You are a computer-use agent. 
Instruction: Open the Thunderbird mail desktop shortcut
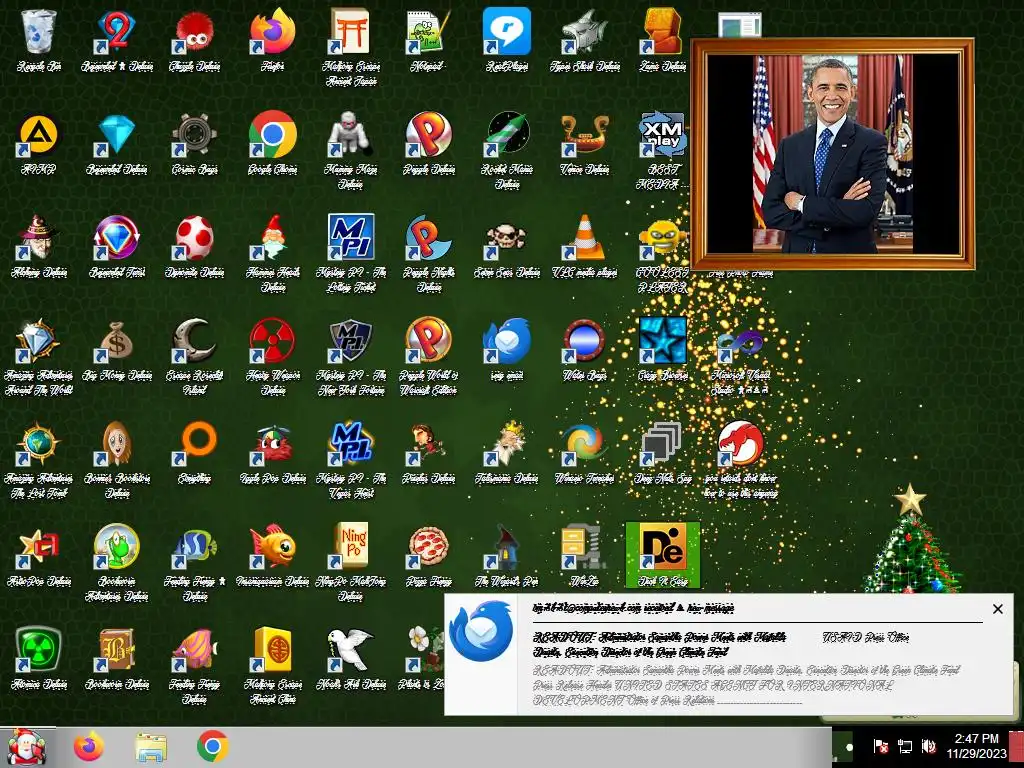pos(507,340)
